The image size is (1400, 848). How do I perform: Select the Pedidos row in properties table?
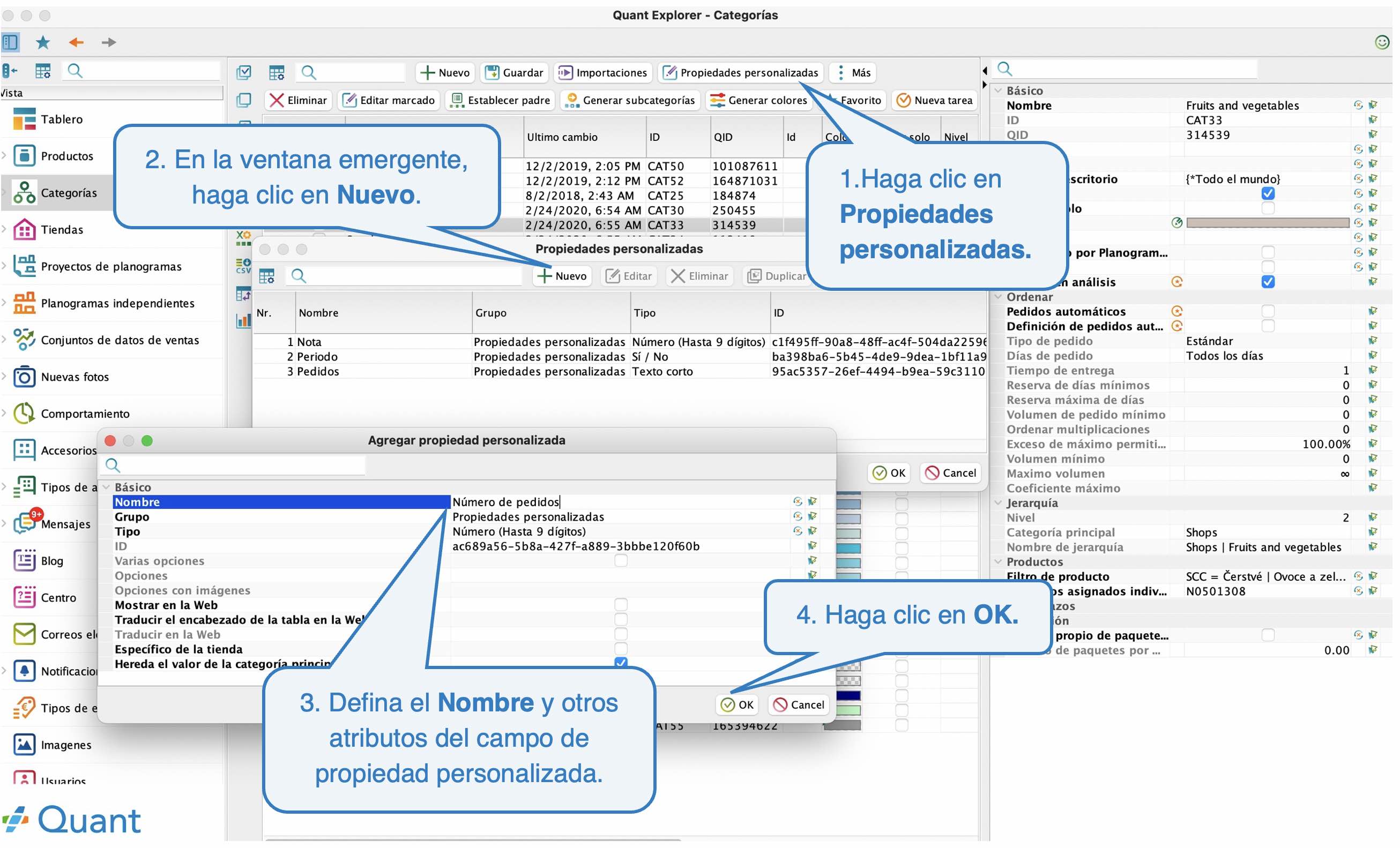619,371
